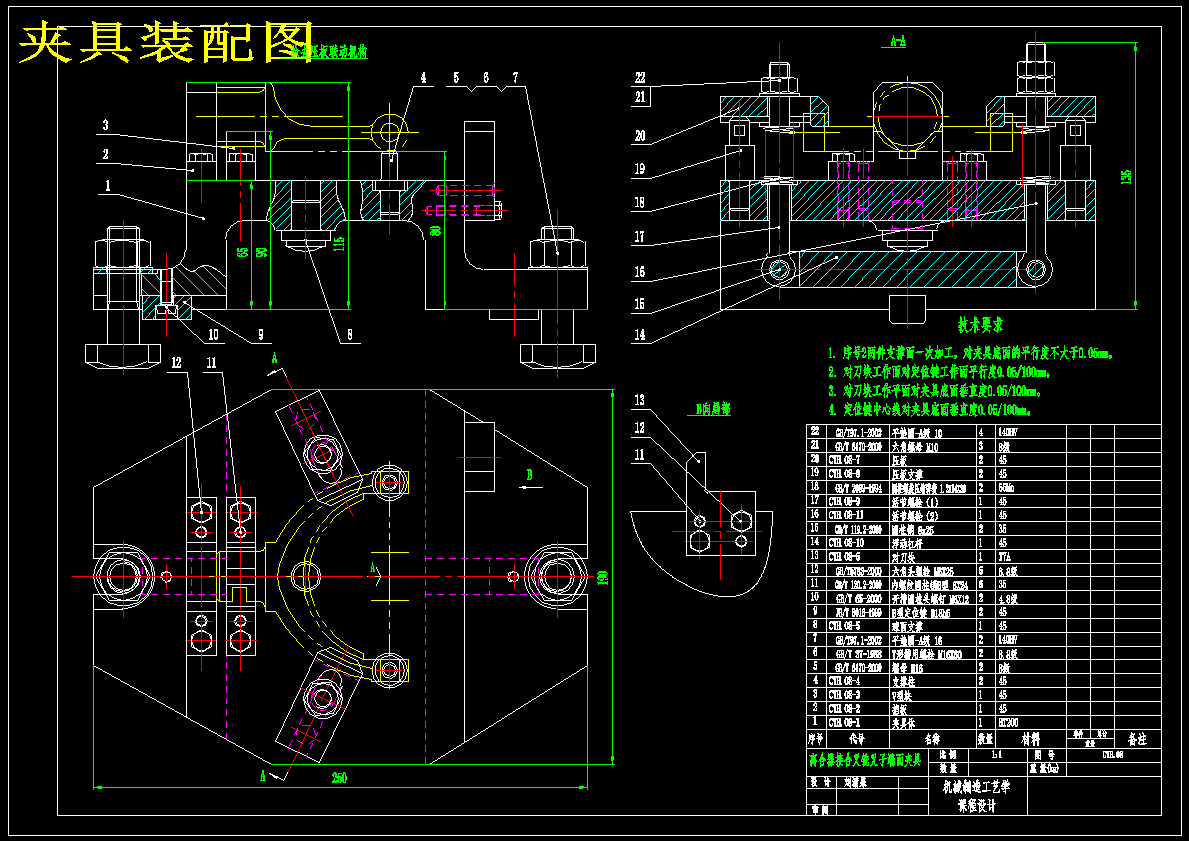Click part name 对刀块 in row 13
This screenshot has height=841, width=1189.
point(903,557)
